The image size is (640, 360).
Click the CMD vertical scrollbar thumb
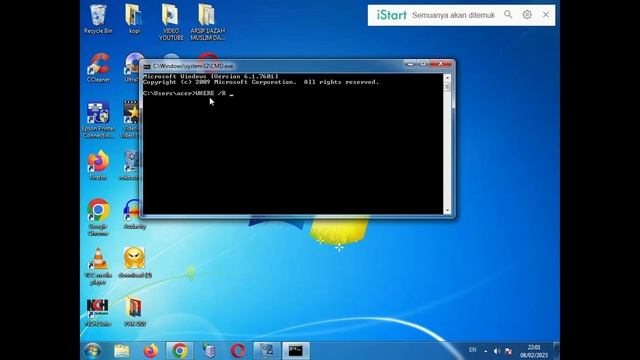[447, 87]
